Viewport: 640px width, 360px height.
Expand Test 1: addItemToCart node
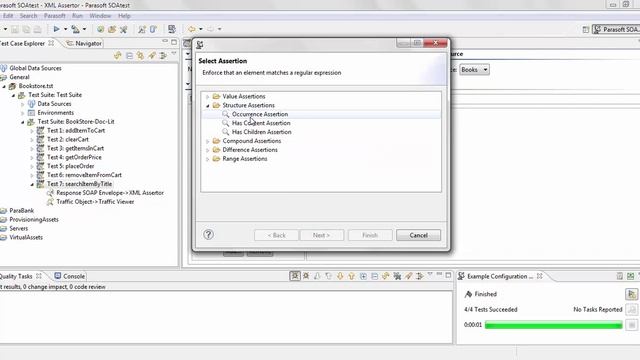coord(32,131)
